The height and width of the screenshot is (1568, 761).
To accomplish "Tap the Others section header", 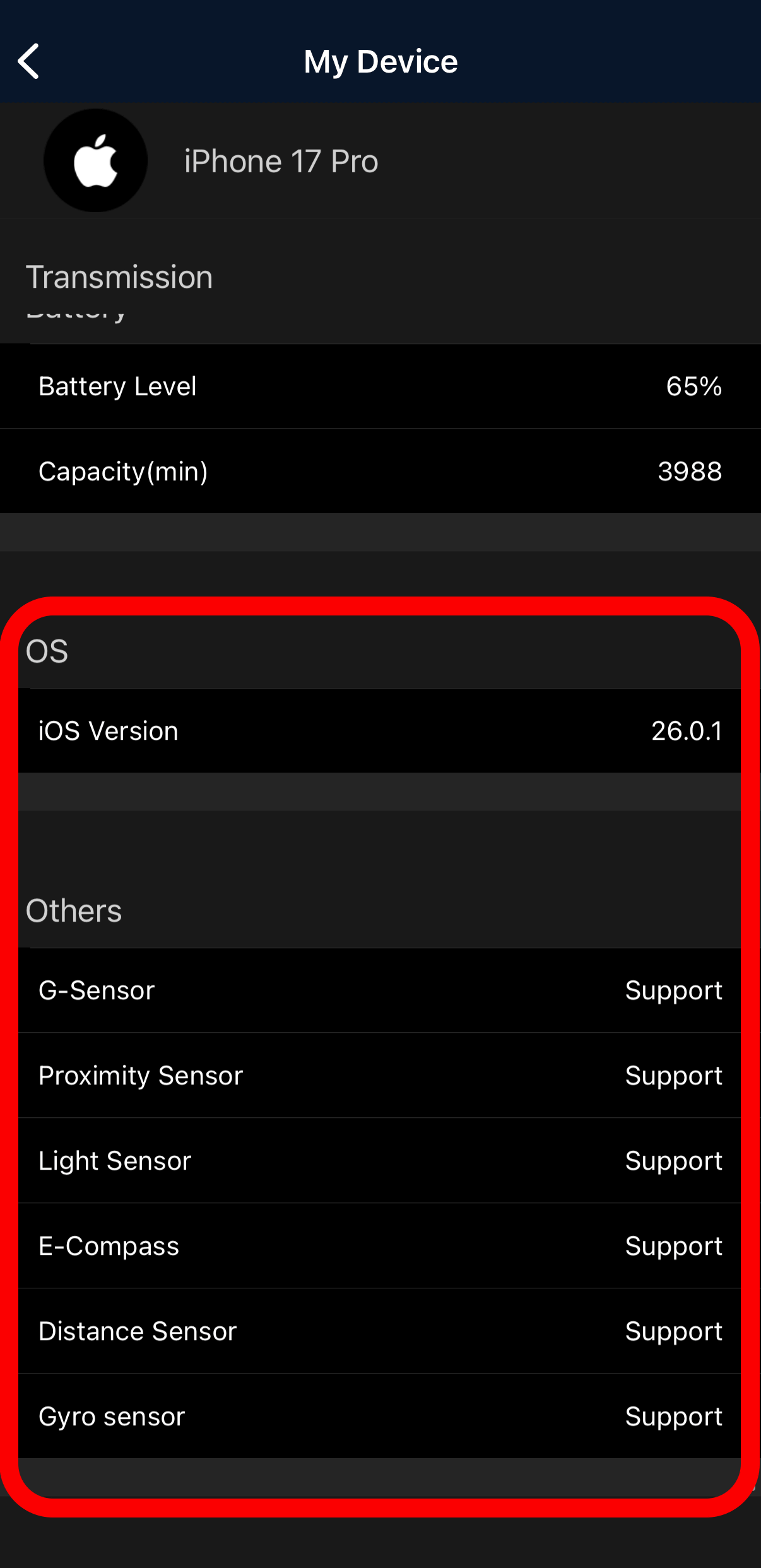I will pyautogui.click(x=74, y=911).
